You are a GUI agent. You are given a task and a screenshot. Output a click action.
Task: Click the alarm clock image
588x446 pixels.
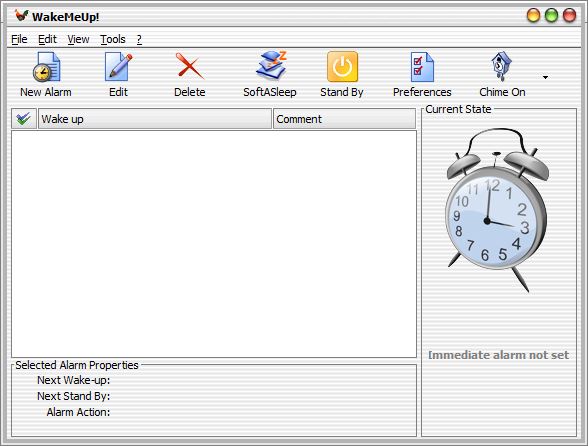click(496, 210)
